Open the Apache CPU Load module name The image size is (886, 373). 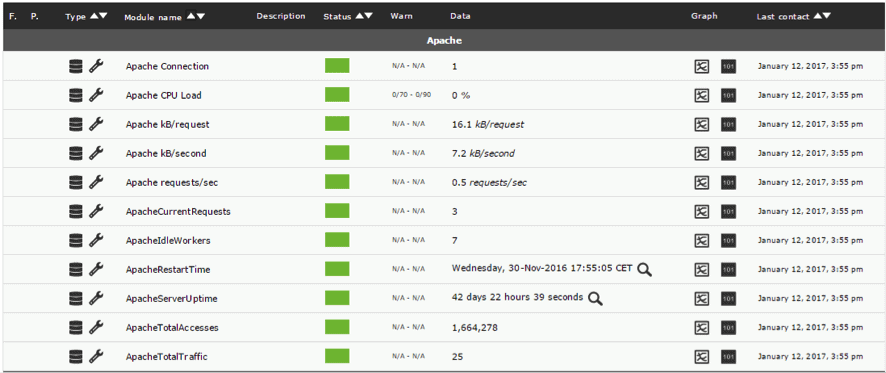pyautogui.click(x=163, y=96)
